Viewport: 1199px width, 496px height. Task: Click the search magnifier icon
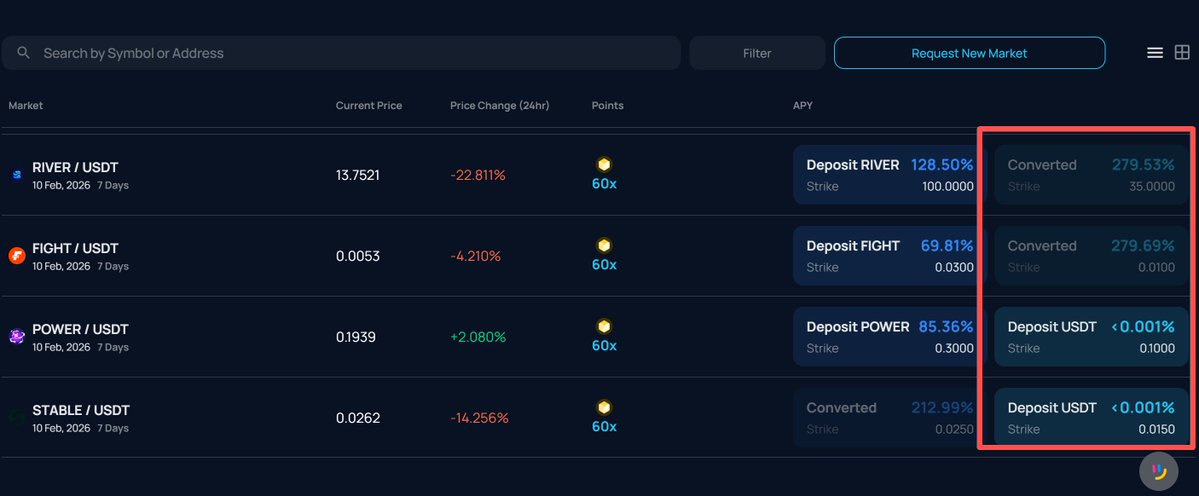24,53
